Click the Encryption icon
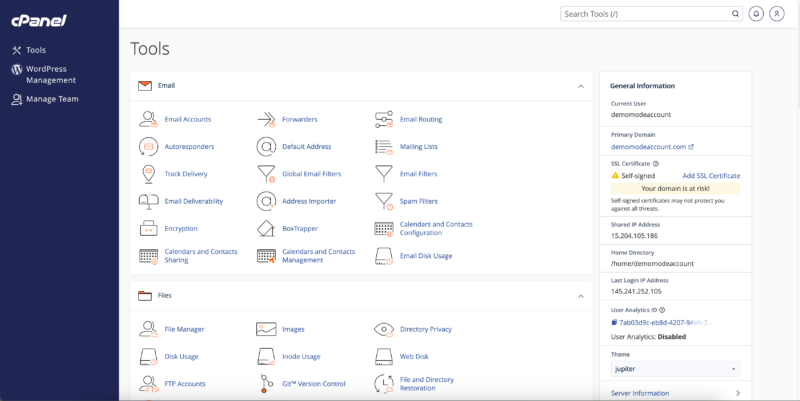Image resolution: width=800 pixels, height=401 pixels. coord(148,229)
